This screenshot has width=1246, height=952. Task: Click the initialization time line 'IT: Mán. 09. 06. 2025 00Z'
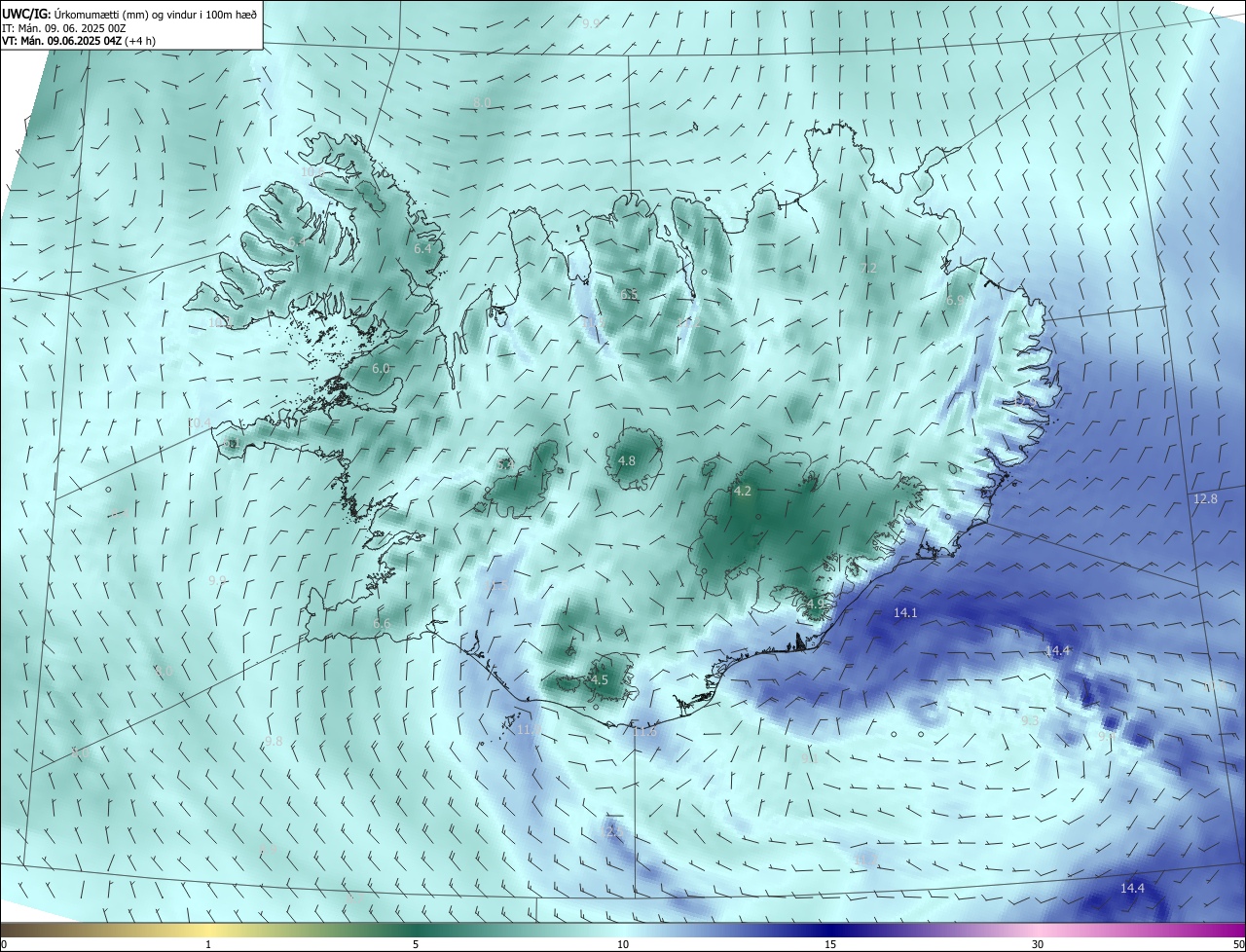pyautogui.click(x=63, y=27)
